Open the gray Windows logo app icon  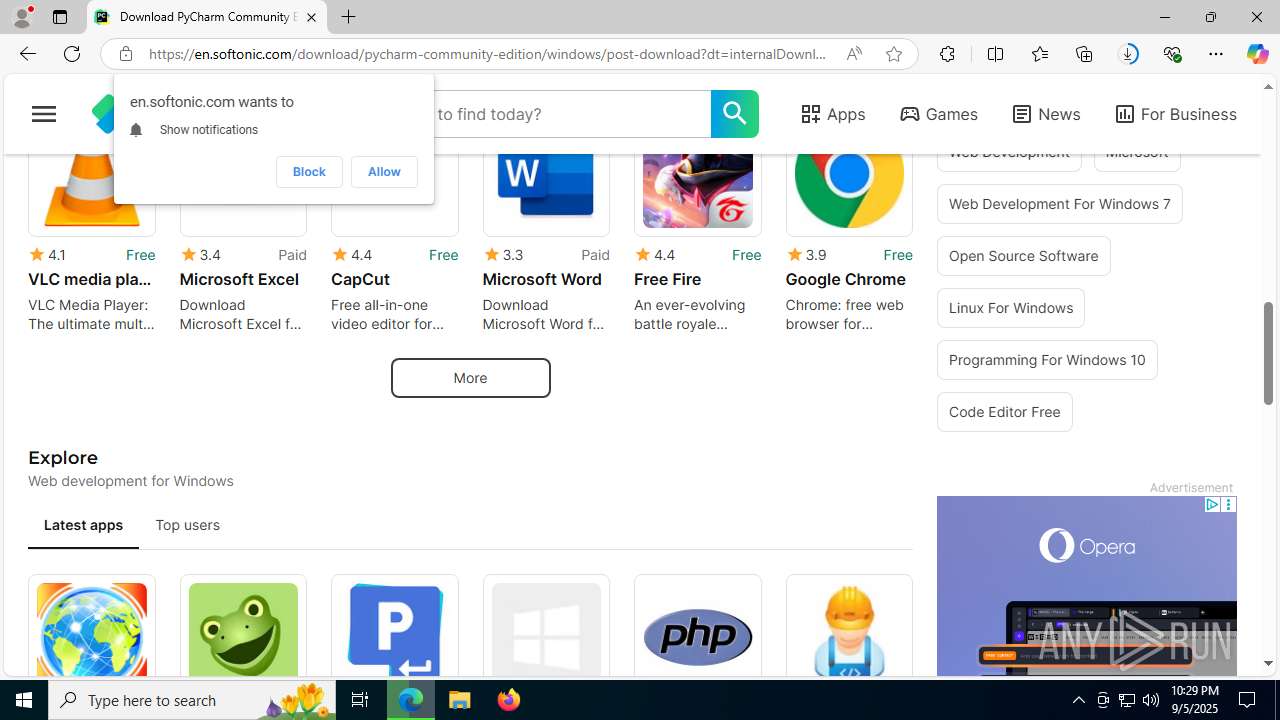(546, 628)
